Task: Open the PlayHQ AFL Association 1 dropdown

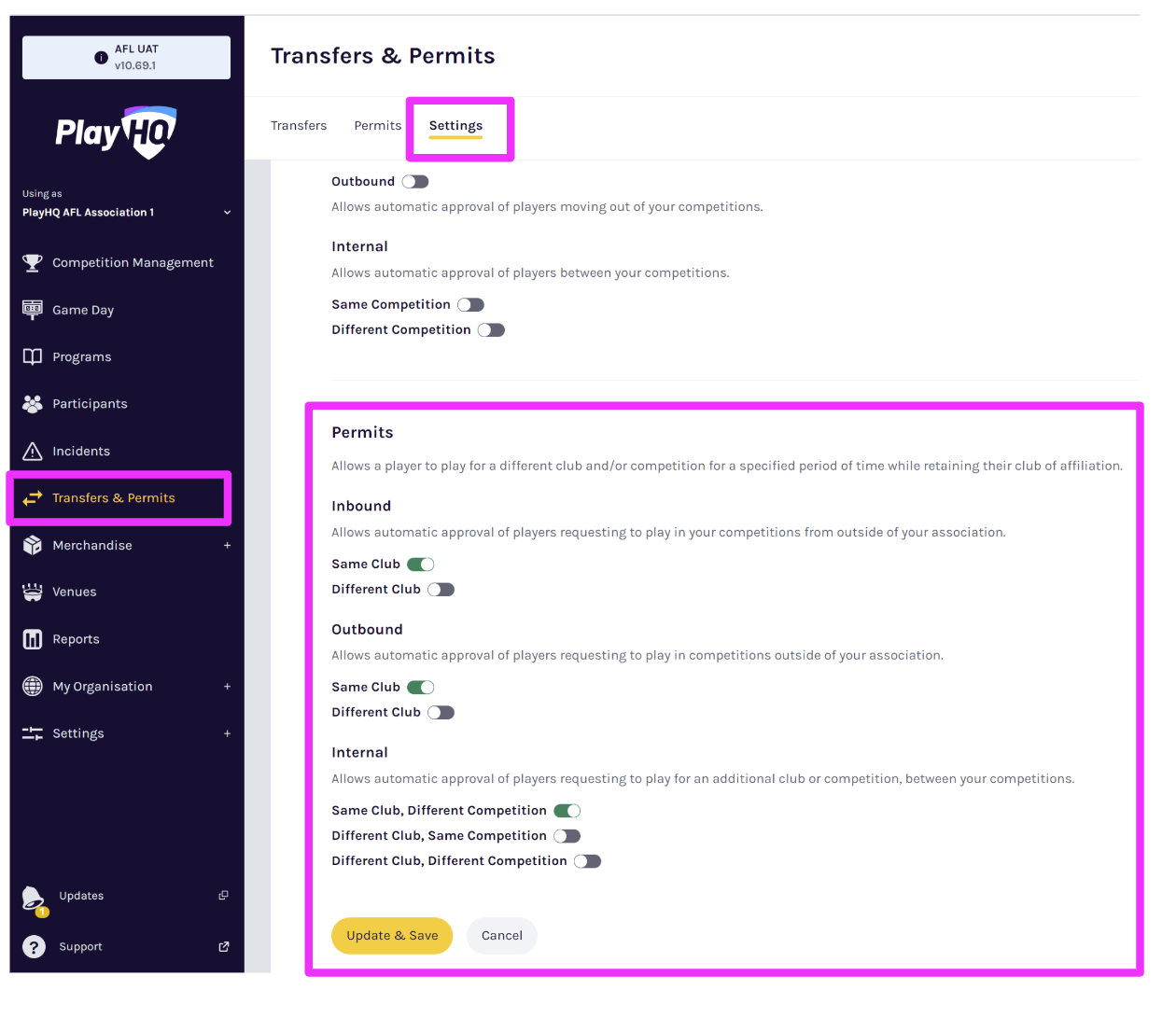Action: [227, 213]
